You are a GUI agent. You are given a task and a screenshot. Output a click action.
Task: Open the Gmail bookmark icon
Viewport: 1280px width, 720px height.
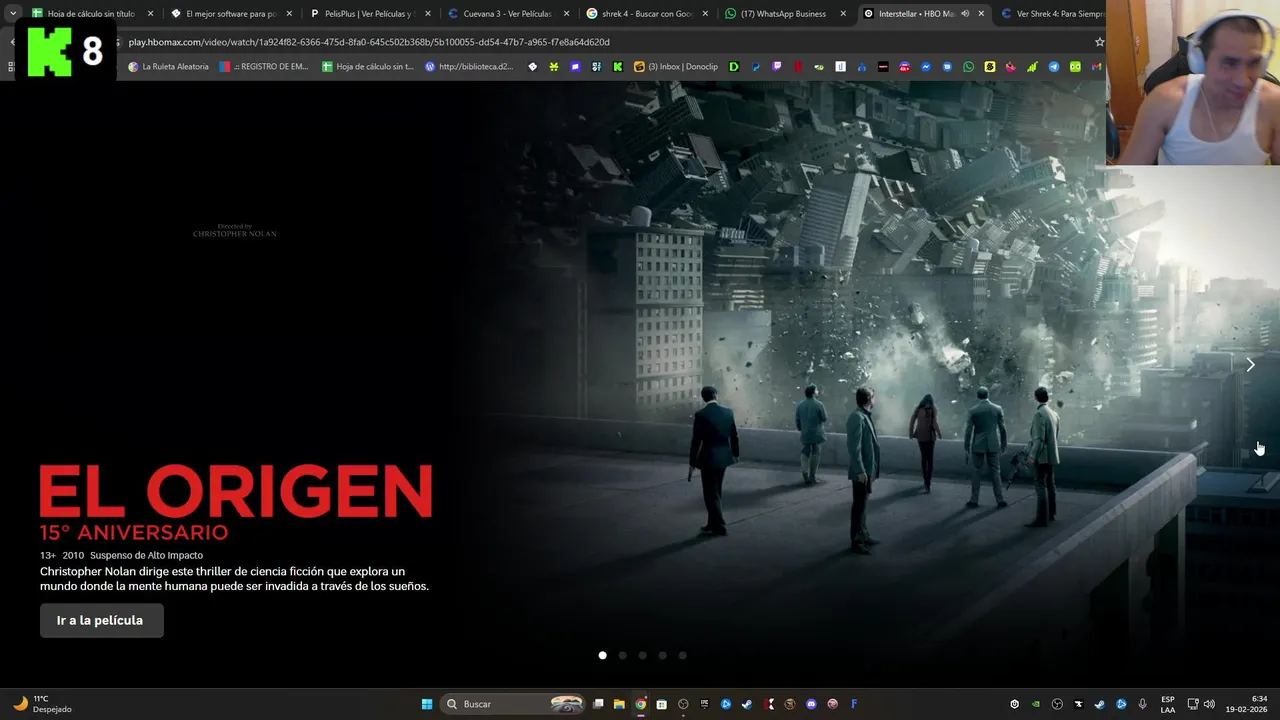(1096, 67)
